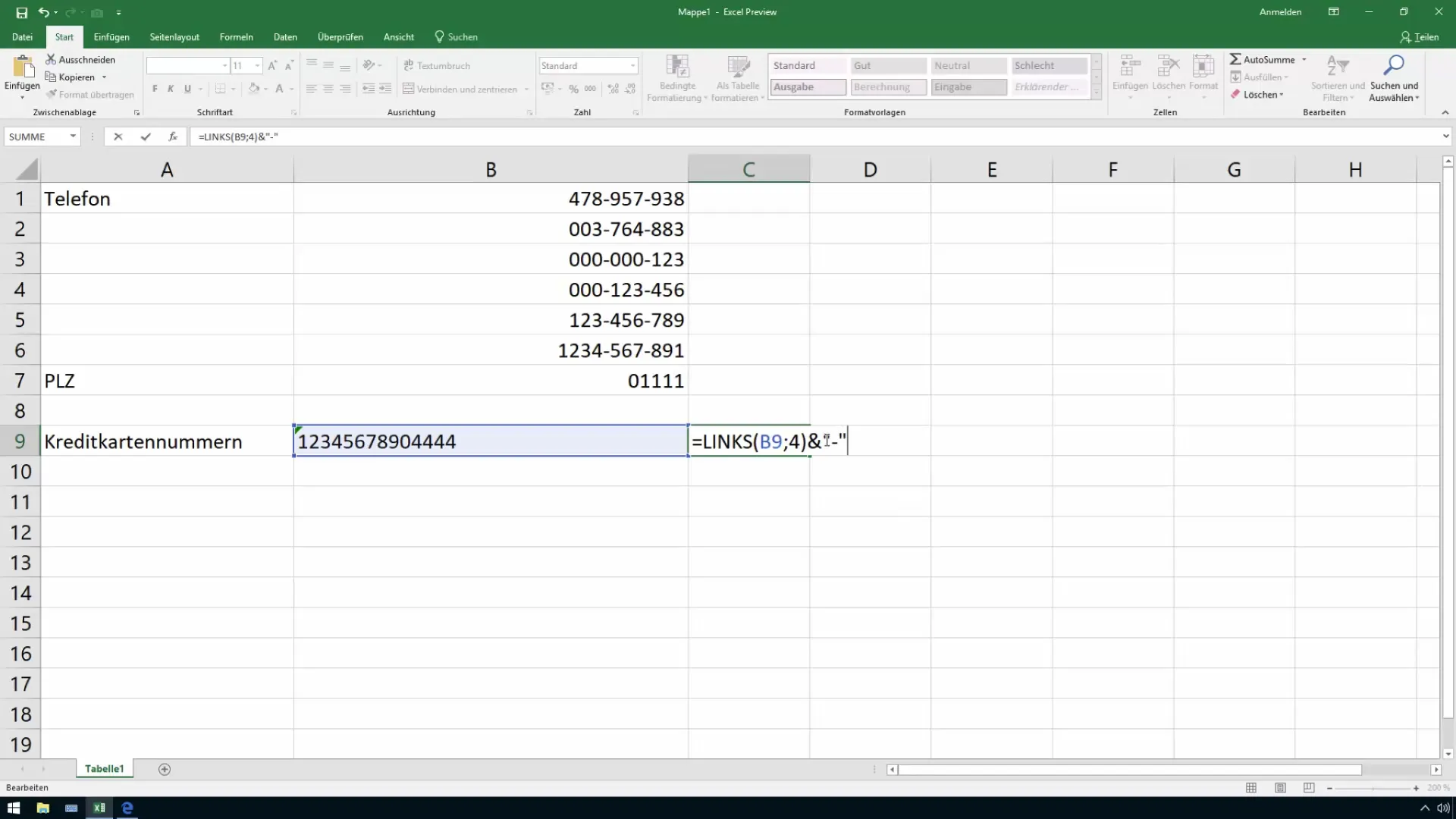The width and height of the screenshot is (1456, 819).
Task: Click the Schriftfarbe color swatch
Action: [278, 95]
